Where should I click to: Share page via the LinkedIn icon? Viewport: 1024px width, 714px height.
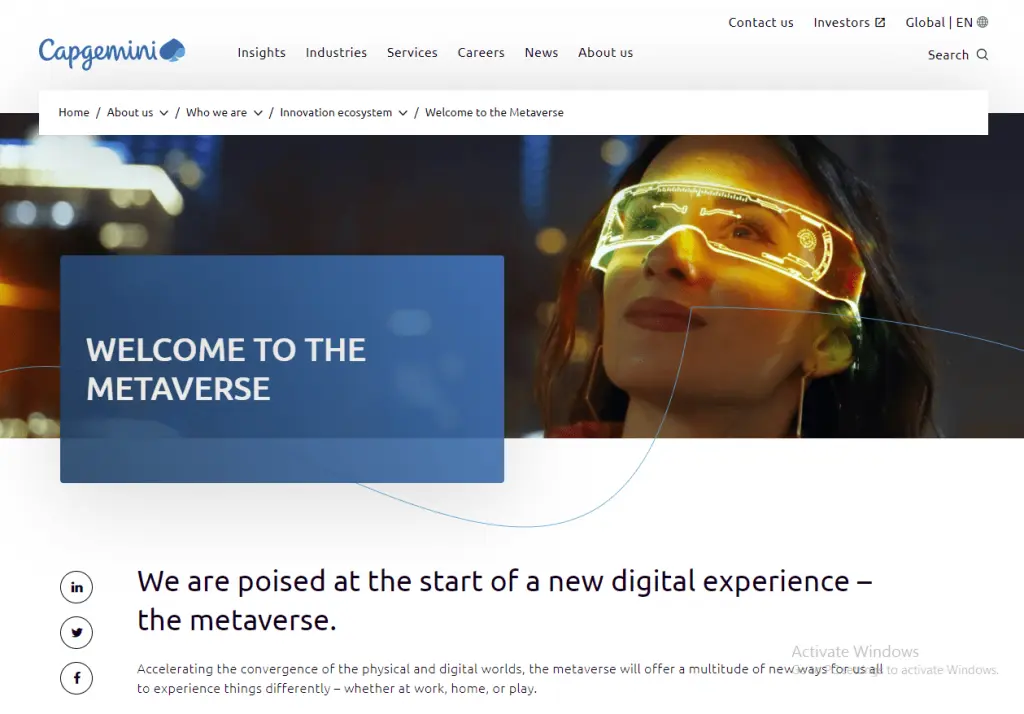click(77, 587)
